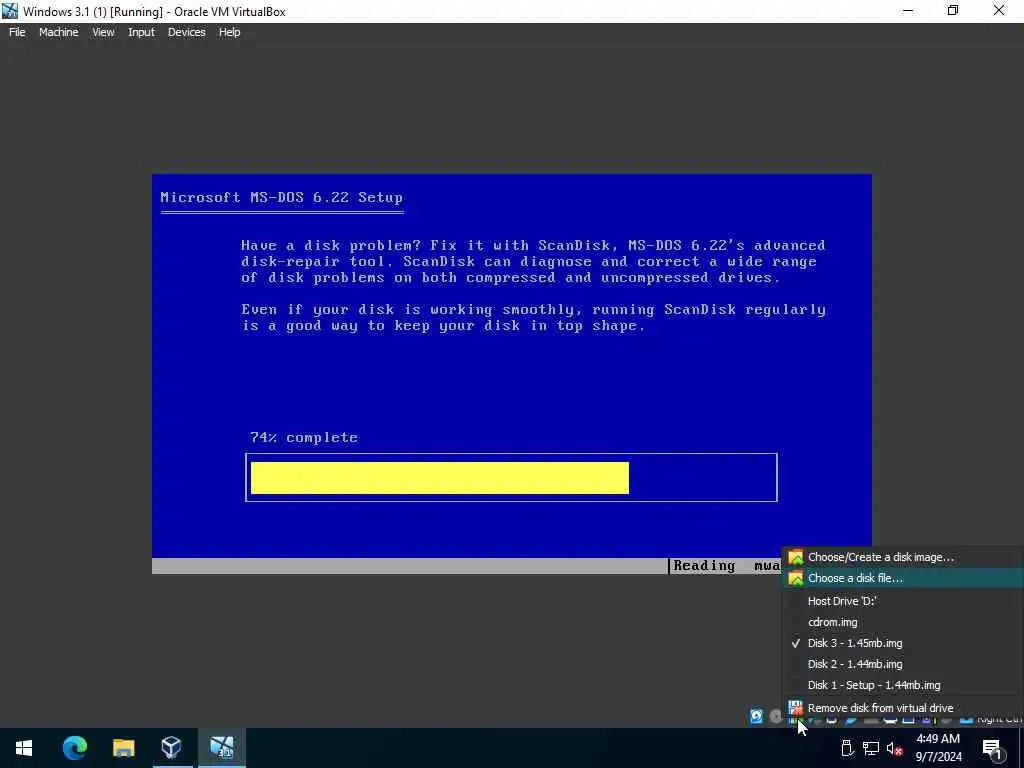Open the Input menu
Viewport: 1024px width, 768px height.
[x=142, y=32]
